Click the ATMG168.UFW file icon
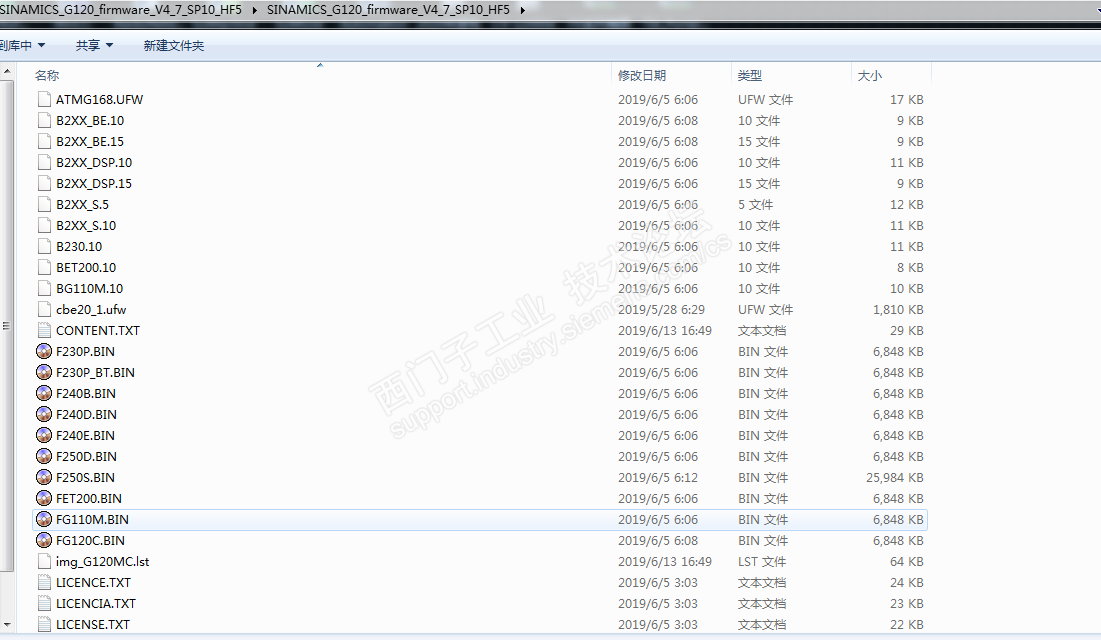The height and width of the screenshot is (640, 1101). (44, 99)
